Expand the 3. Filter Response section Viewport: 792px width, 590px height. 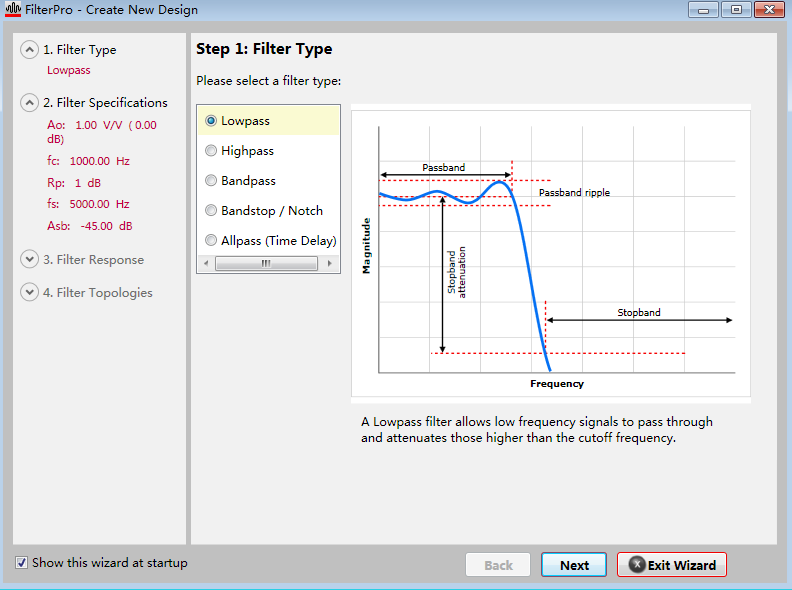[x=29, y=259]
